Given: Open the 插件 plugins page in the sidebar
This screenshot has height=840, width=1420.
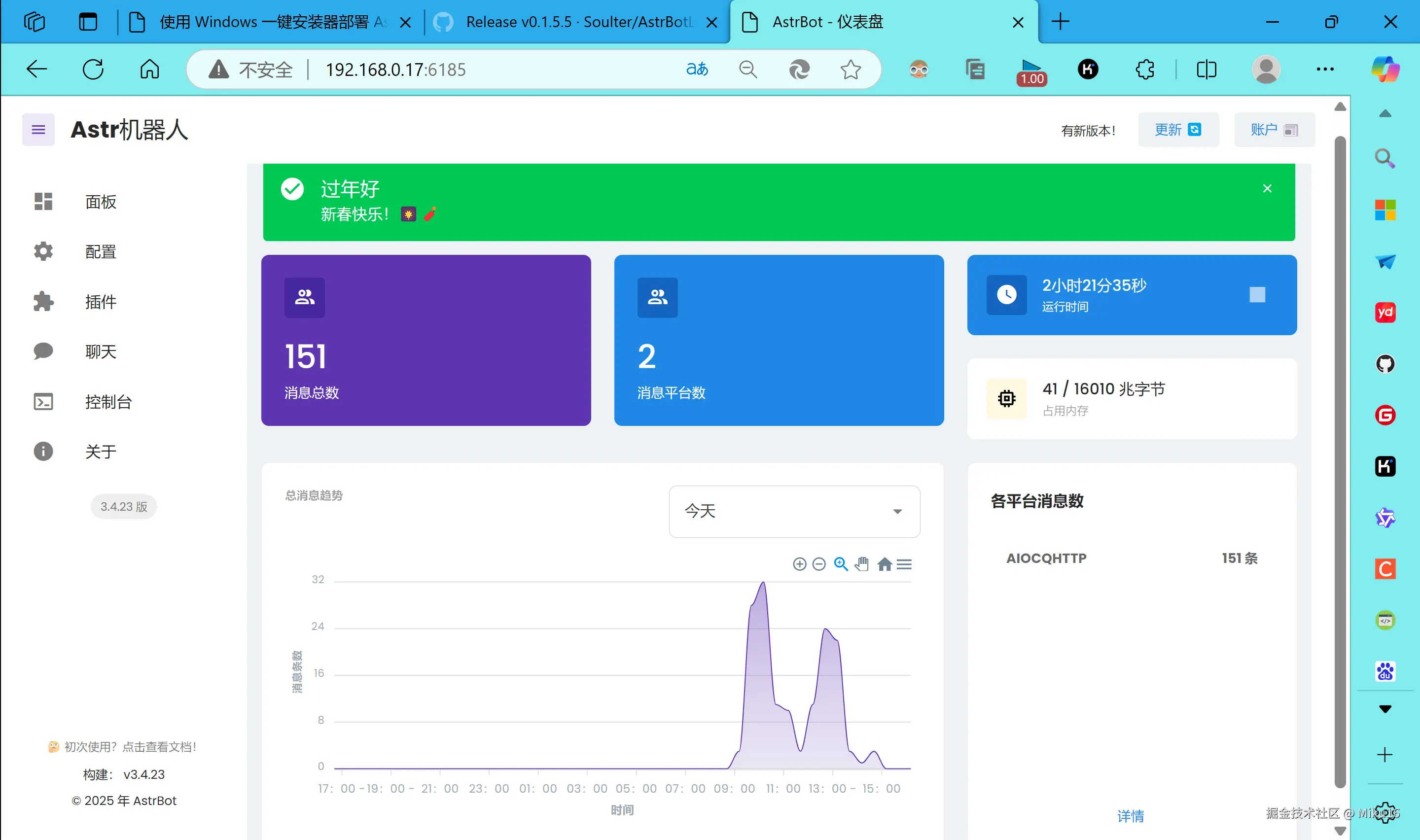Looking at the screenshot, I should pos(101,302).
